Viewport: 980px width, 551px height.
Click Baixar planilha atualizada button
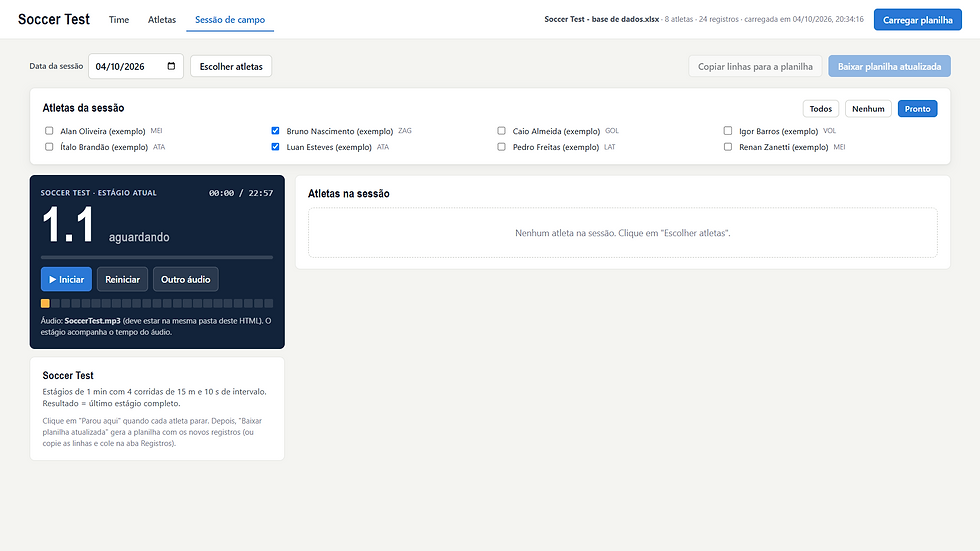(x=889, y=66)
